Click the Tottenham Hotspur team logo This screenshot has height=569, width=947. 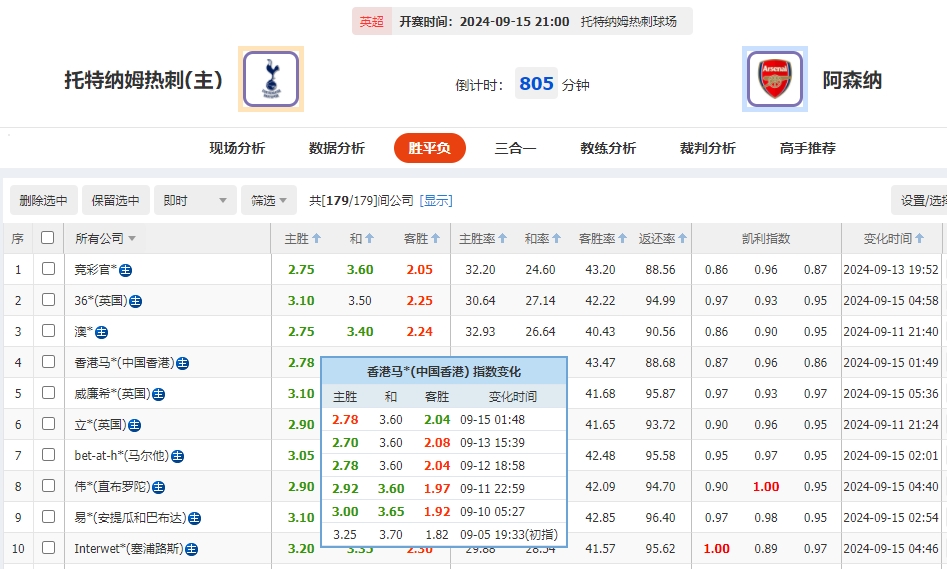(x=270, y=79)
